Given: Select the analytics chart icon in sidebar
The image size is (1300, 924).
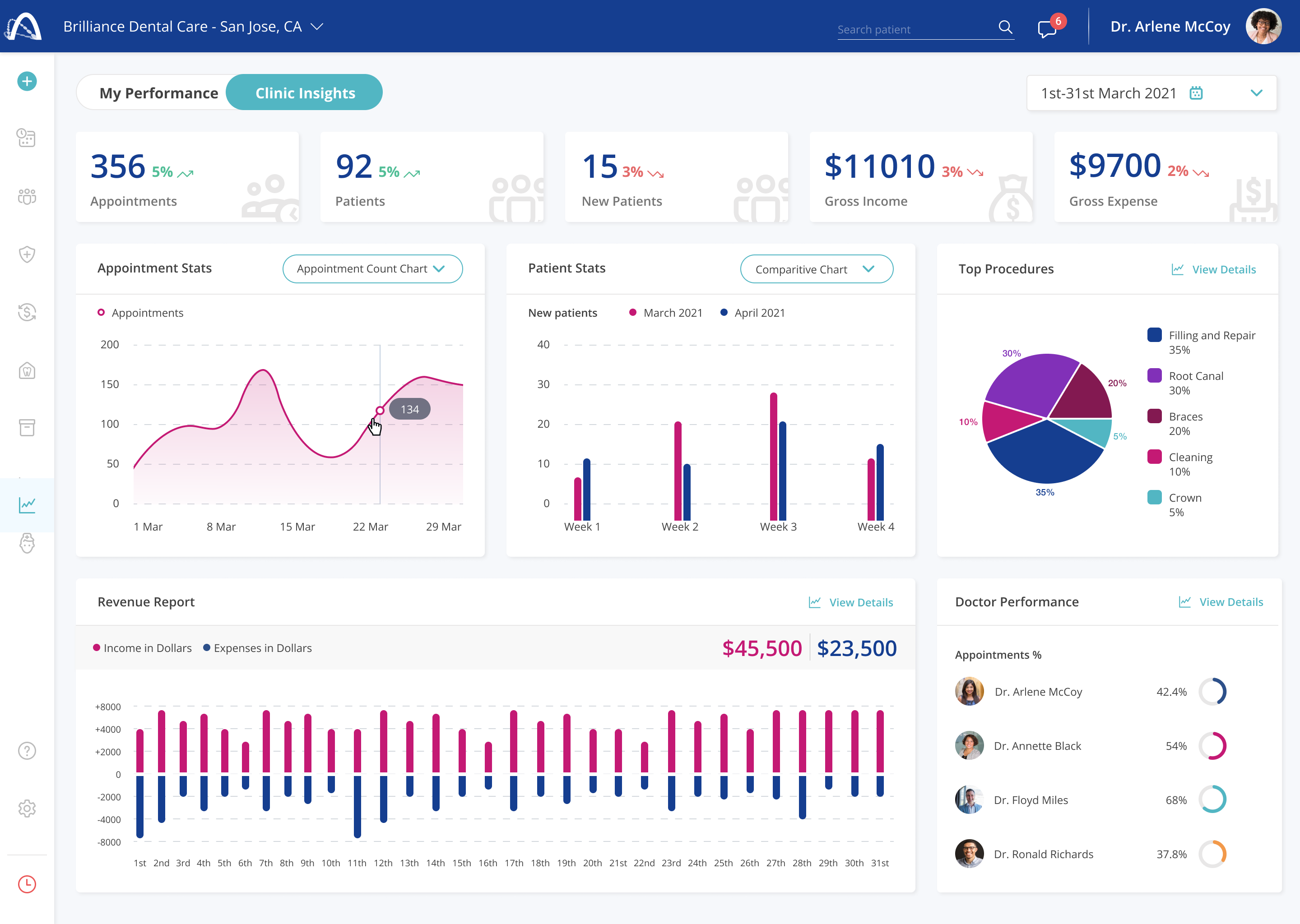Looking at the screenshot, I should pos(27,505).
